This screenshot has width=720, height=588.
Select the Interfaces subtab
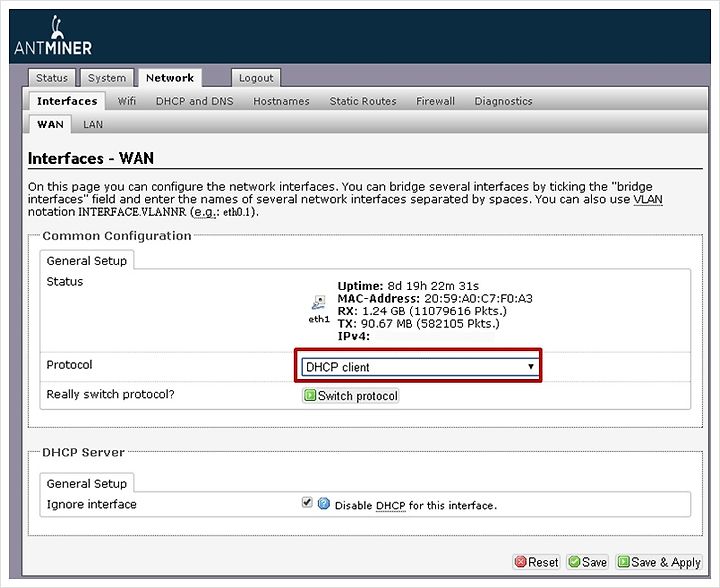pyautogui.click(x=67, y=101)
